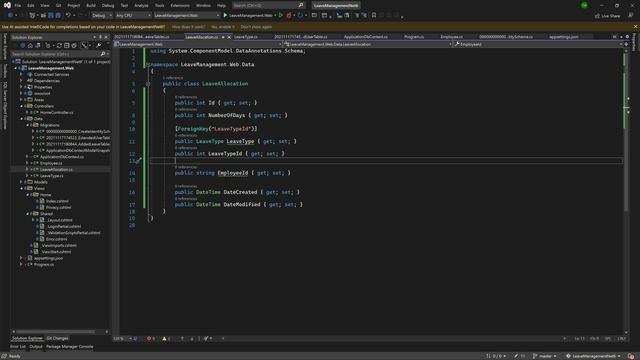This screenshot has height=360, width=640.
Task: Open the Output window tab
Action: (36, 347)
